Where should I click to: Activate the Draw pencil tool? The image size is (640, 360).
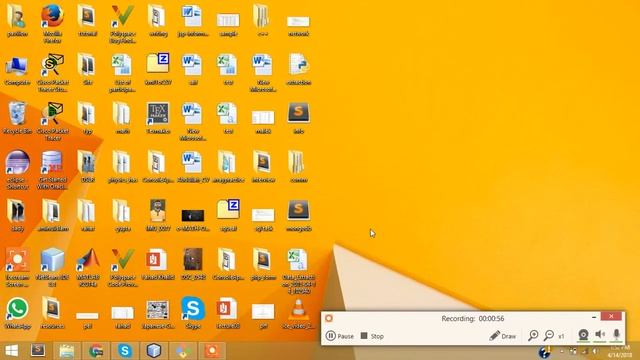pos(502,336)
